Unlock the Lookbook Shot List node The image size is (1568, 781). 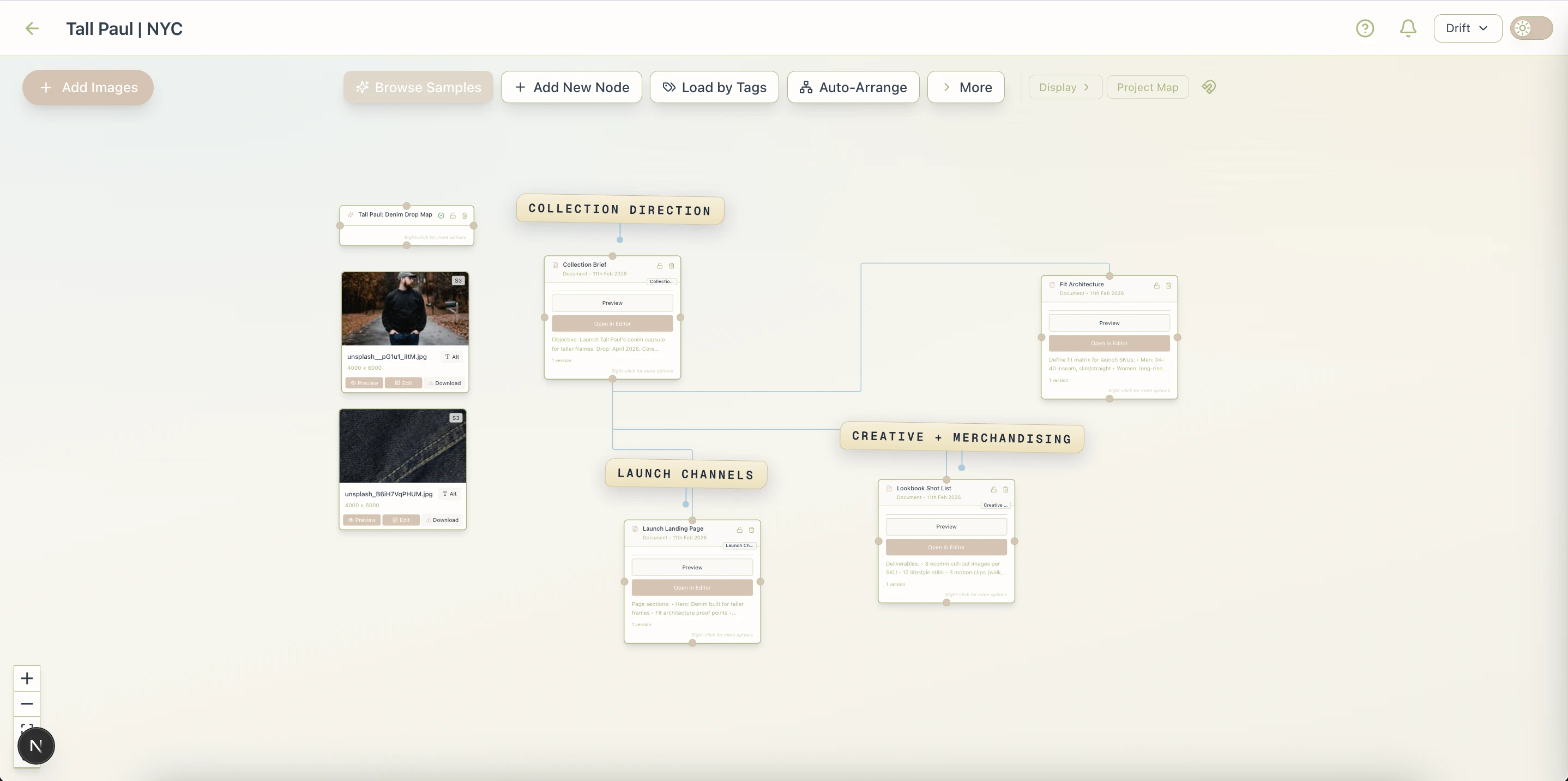click(x=993, y=489)
